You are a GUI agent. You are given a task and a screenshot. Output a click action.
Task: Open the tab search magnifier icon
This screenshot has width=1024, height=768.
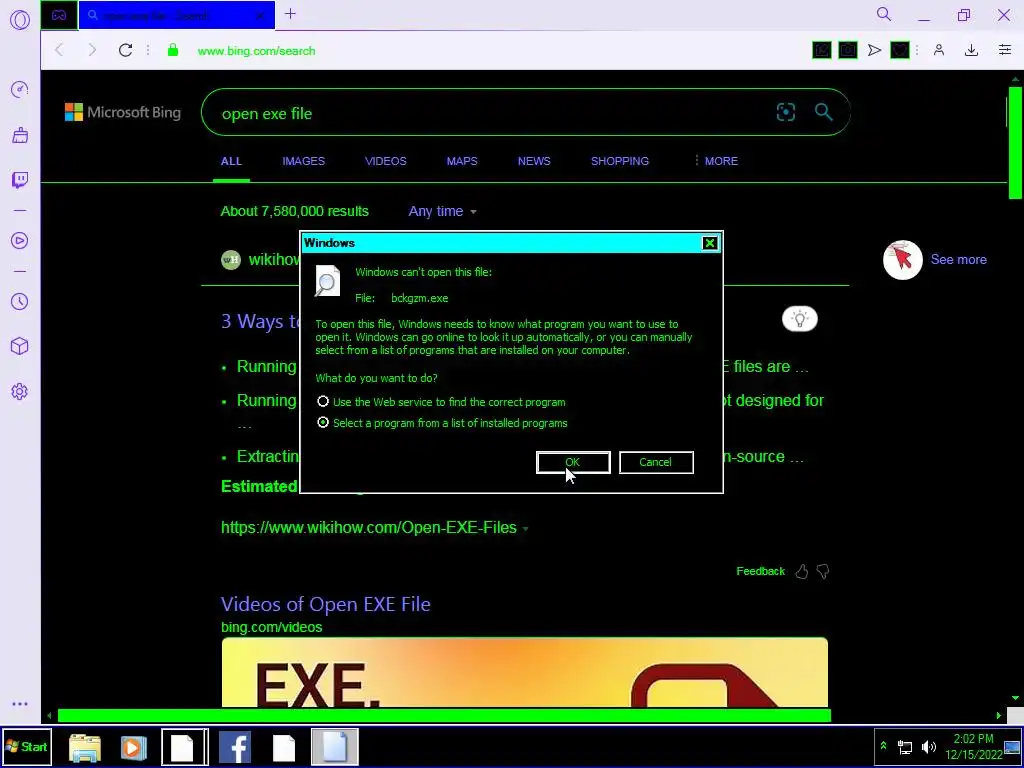[x=884, y=14]
